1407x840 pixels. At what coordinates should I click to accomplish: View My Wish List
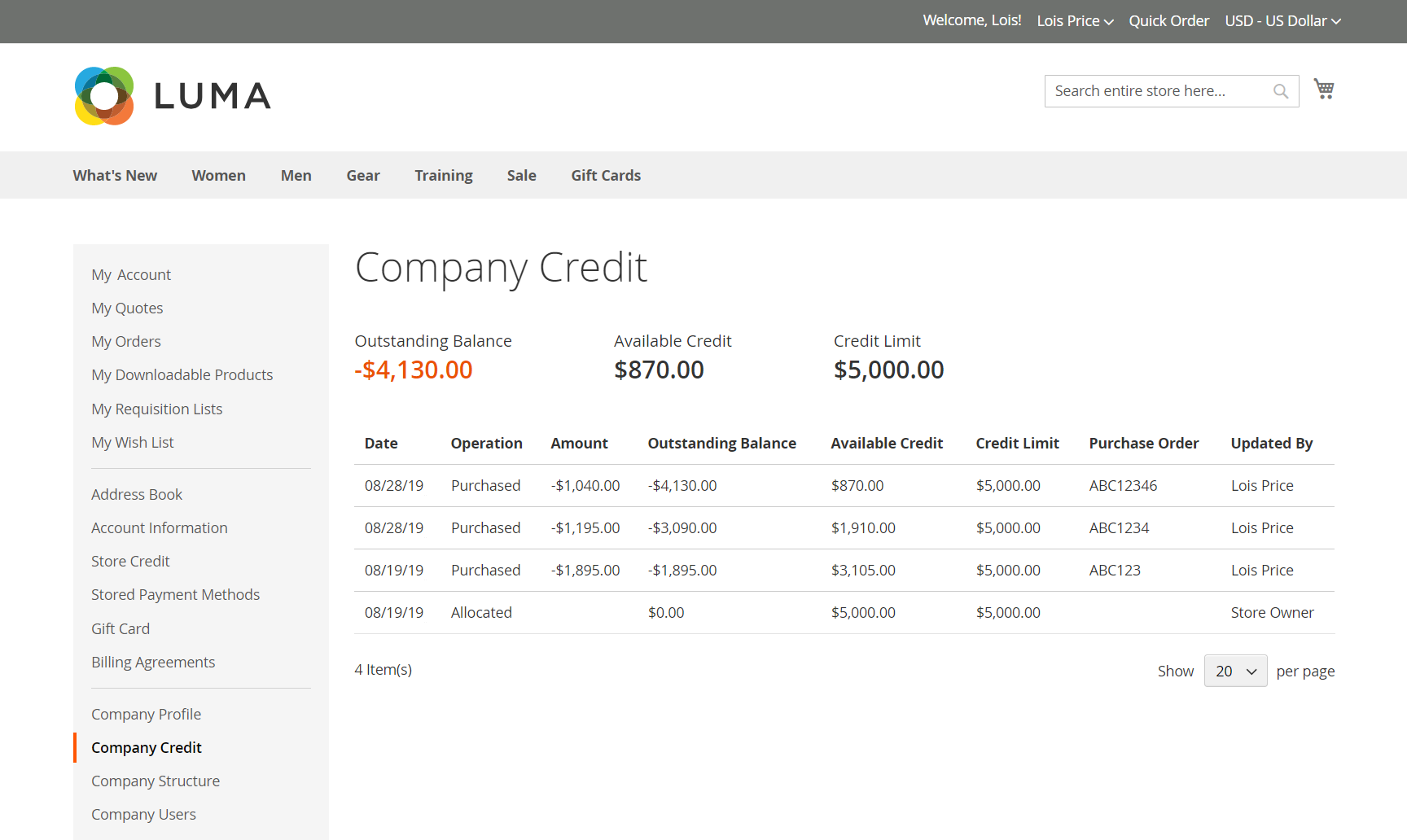[133, 442]
